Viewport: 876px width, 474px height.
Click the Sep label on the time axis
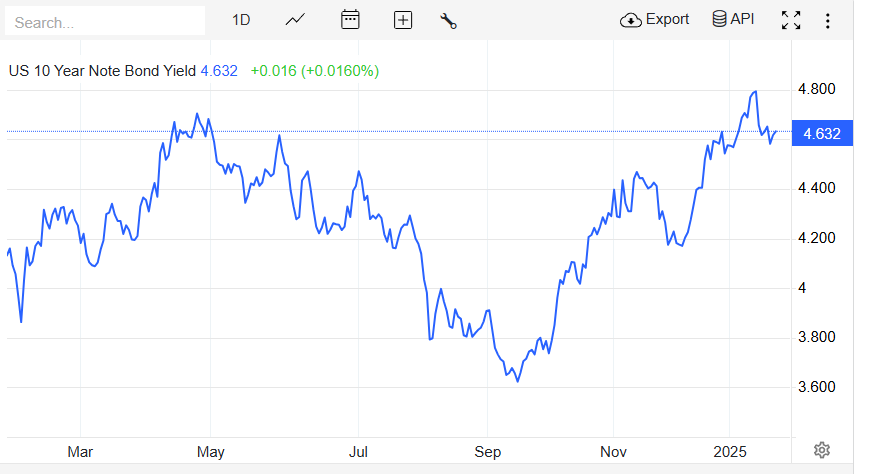point(487,452)
